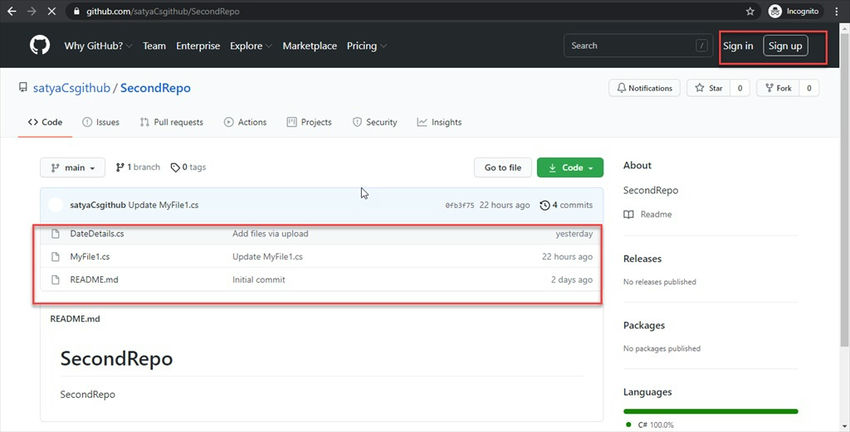Click the Readme link in About section

(x=656, y=214)
